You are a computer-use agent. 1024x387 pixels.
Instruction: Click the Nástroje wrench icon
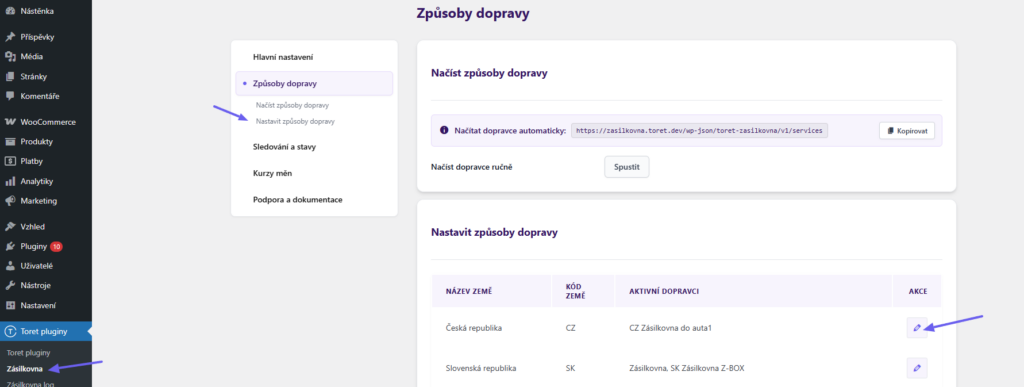pos(10,286)
